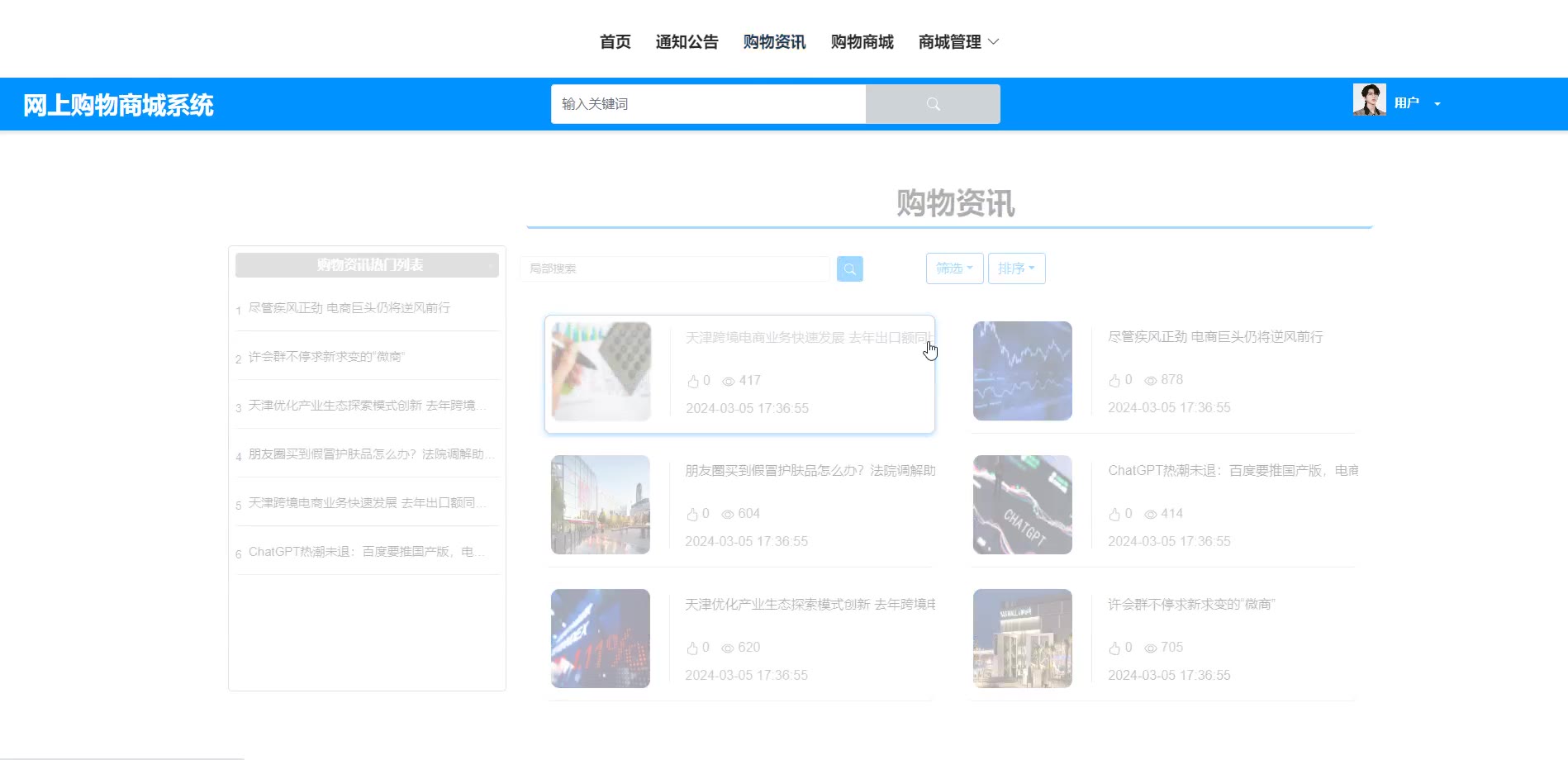
Task: Click the header search magnifier button
Action: click(x=933, y=104)
